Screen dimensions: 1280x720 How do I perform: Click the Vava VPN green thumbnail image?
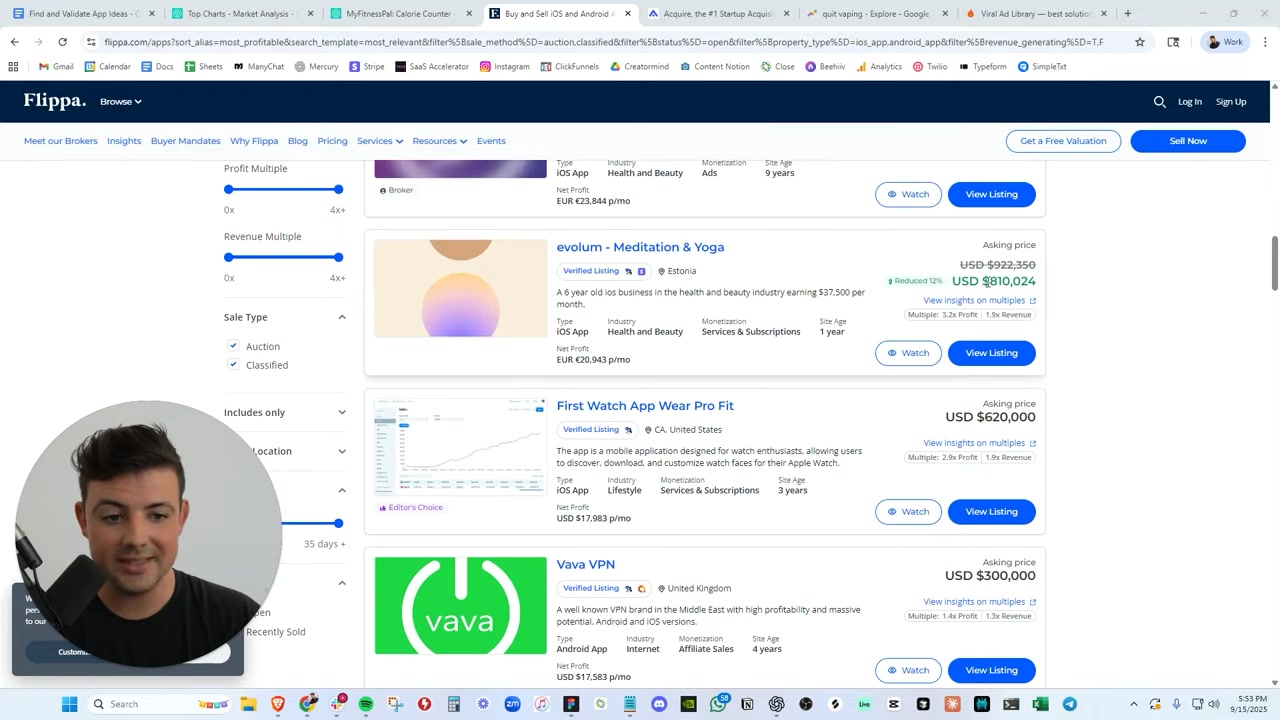(x=460, y=606)
